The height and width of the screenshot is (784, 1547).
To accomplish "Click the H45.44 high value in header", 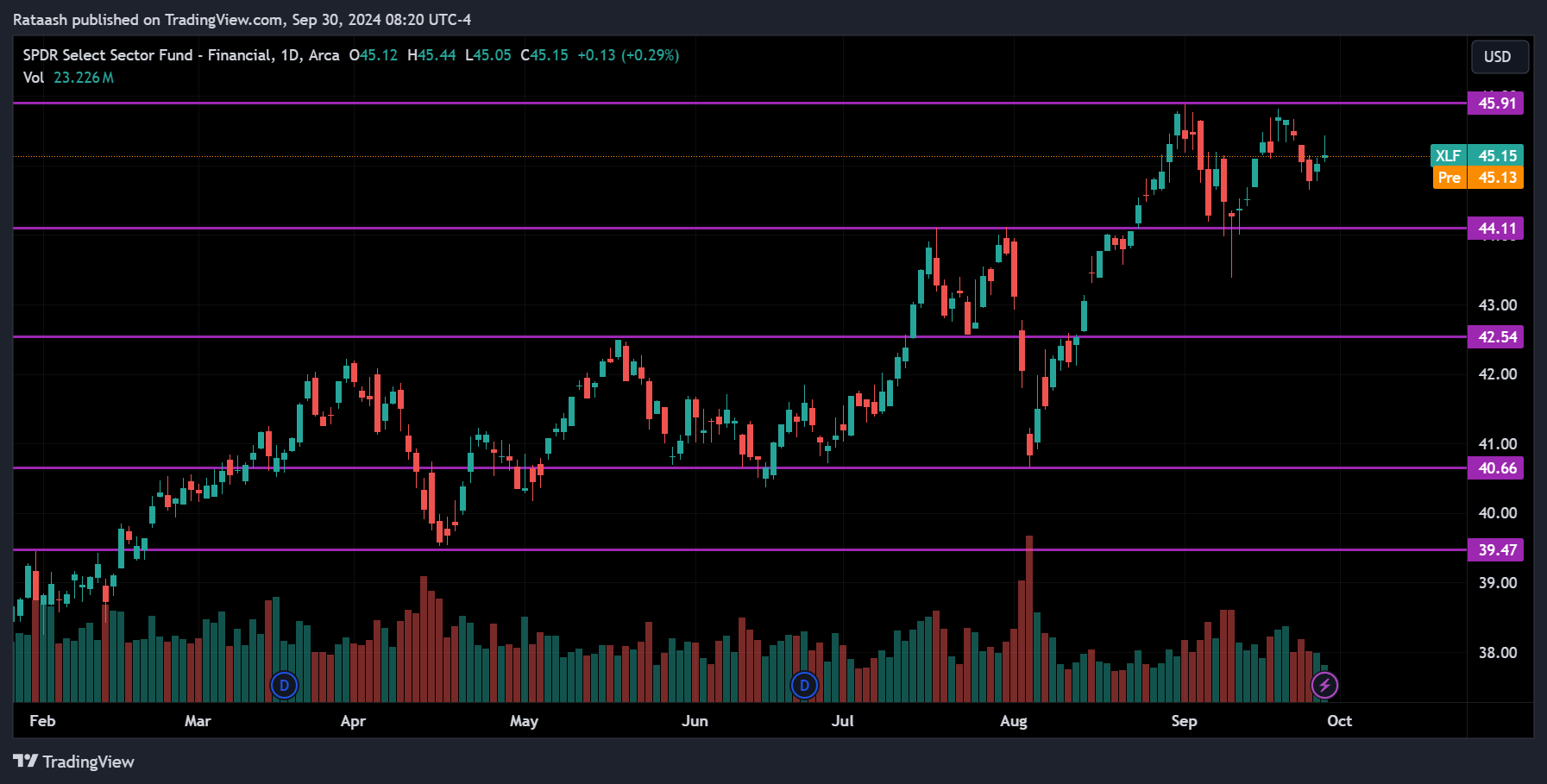I will (431, 55).
